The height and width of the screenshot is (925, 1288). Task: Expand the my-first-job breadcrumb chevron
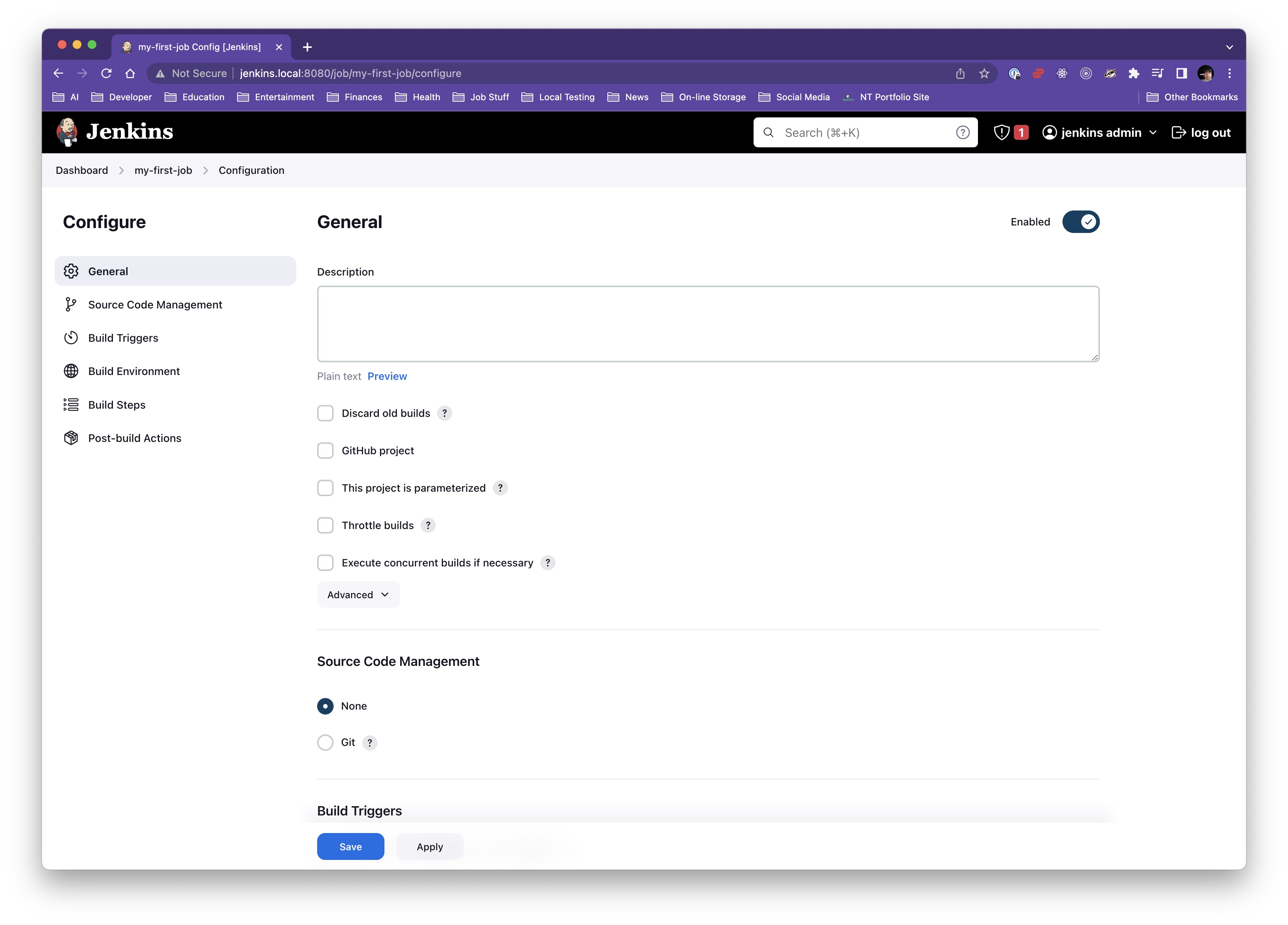[206, 170]
